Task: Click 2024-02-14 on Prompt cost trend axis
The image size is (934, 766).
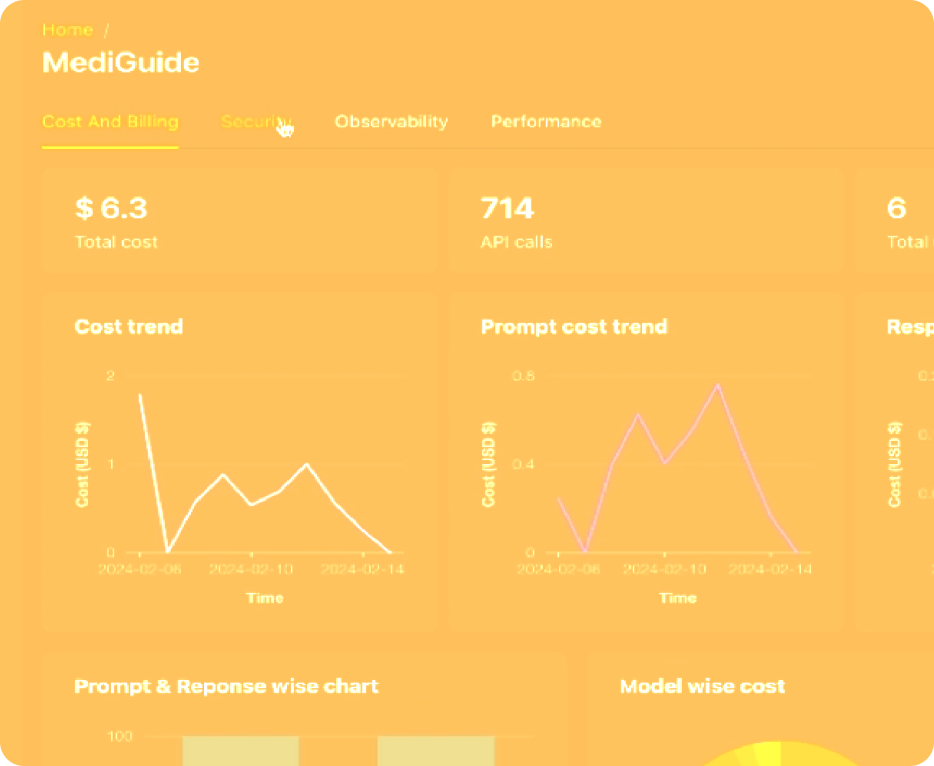Action: pyautogui.click(x=770, y=569)
